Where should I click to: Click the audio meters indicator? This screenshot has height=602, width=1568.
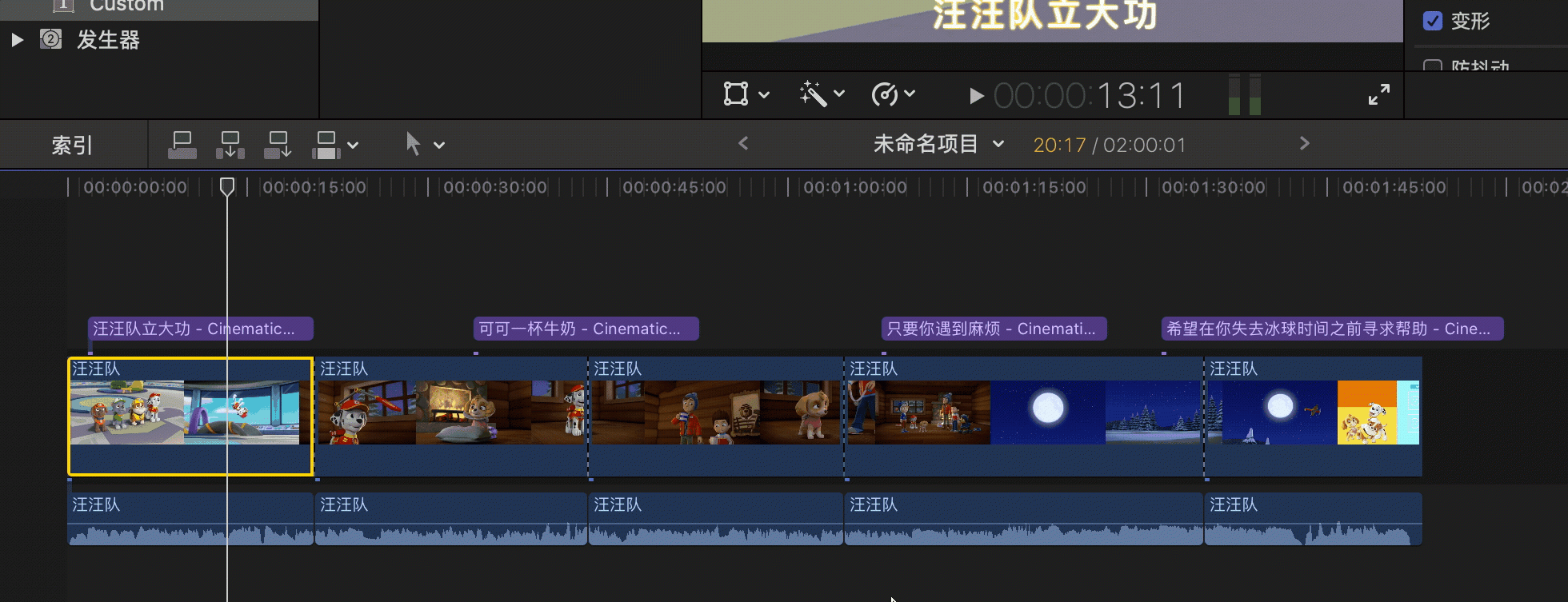(1244, 94)
